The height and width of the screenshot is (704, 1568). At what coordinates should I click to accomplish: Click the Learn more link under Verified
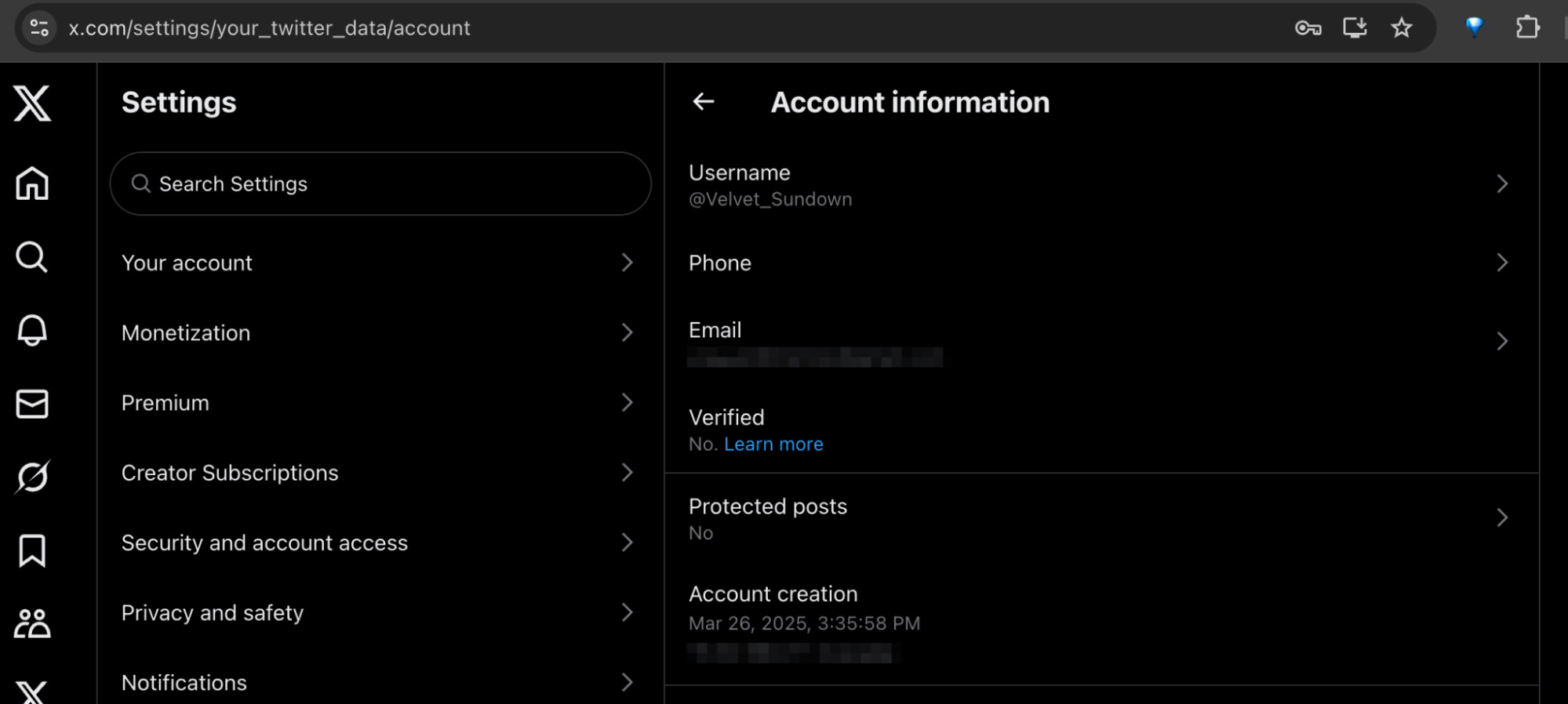pos(773,445)
